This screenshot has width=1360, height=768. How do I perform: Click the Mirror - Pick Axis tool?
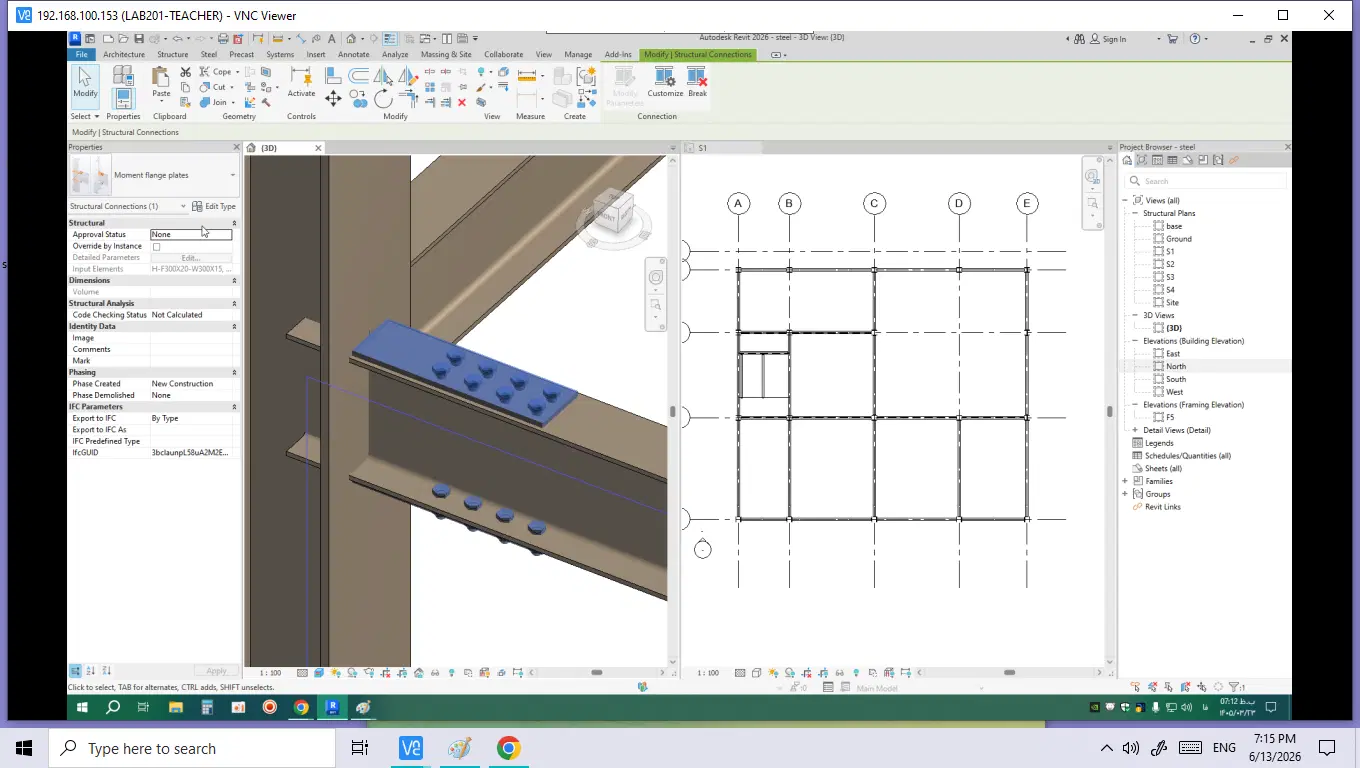click(383, 76)
